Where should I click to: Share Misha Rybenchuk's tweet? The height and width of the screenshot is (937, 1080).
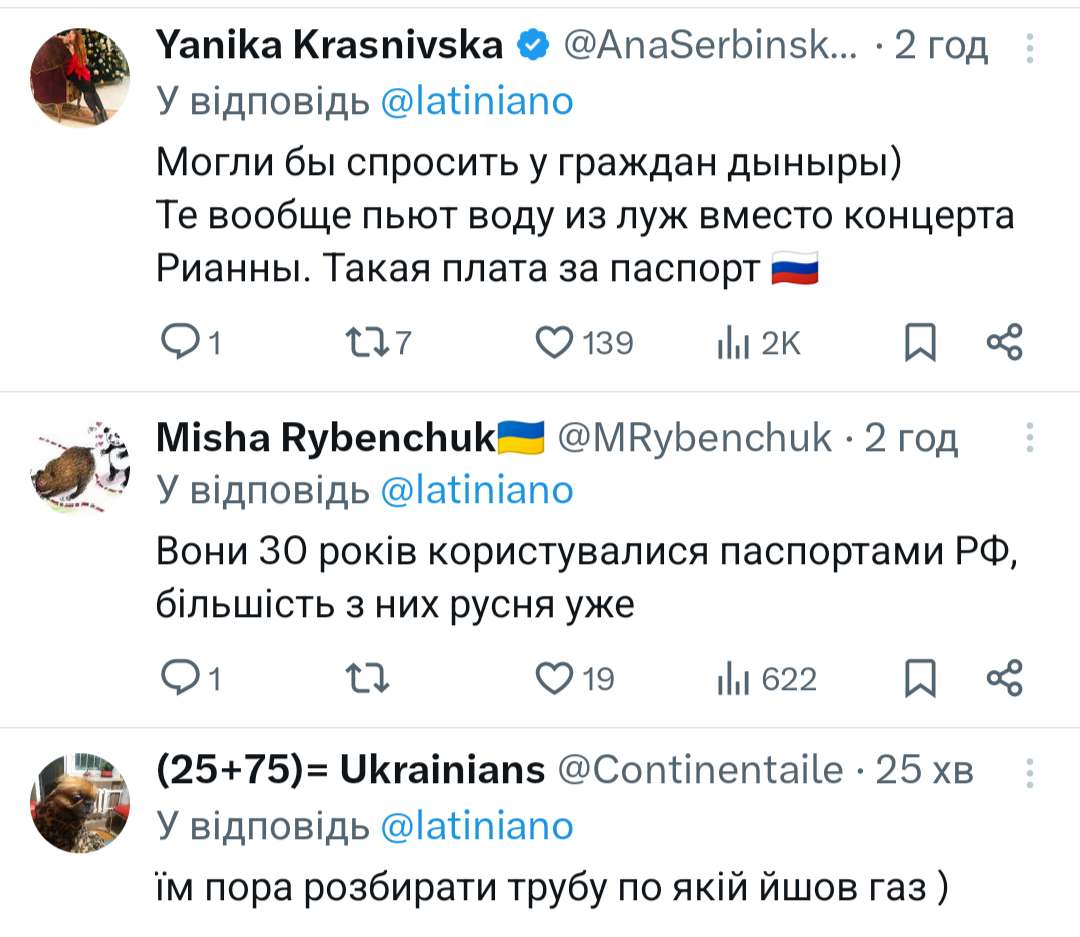point(1004,678)
